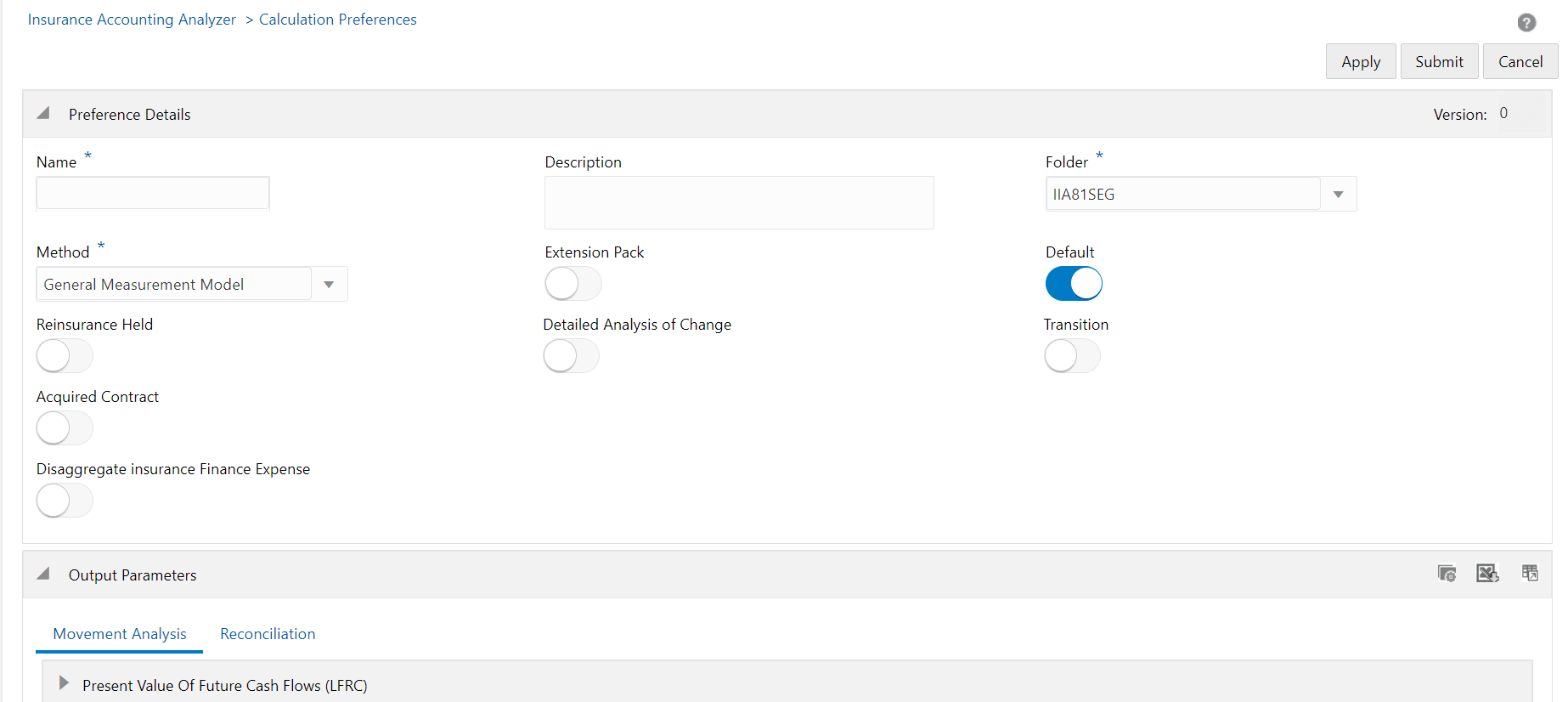1568x702 pixels.
Task: Switch to the Movement Analysis tab
Action: click(x=120, y=634)
